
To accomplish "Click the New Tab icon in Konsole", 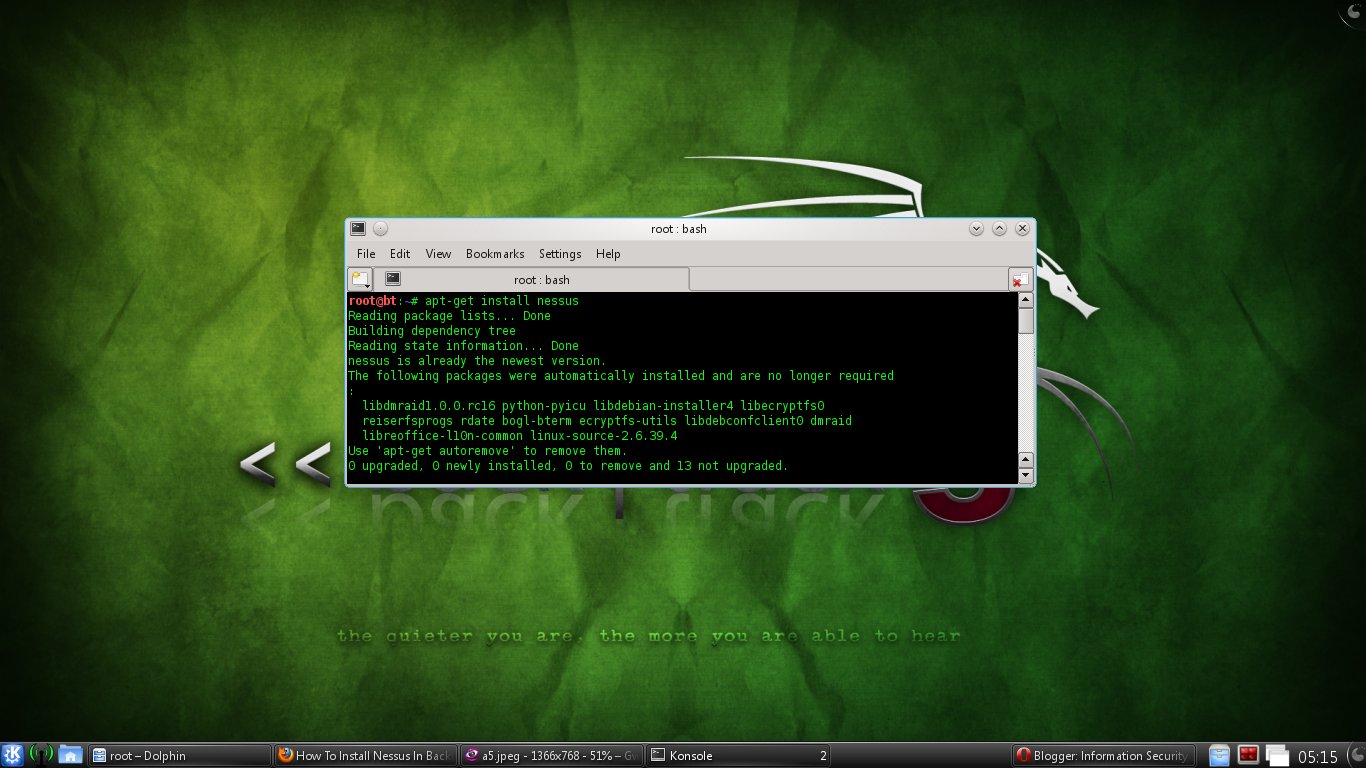I will click(x=360, y=279).
